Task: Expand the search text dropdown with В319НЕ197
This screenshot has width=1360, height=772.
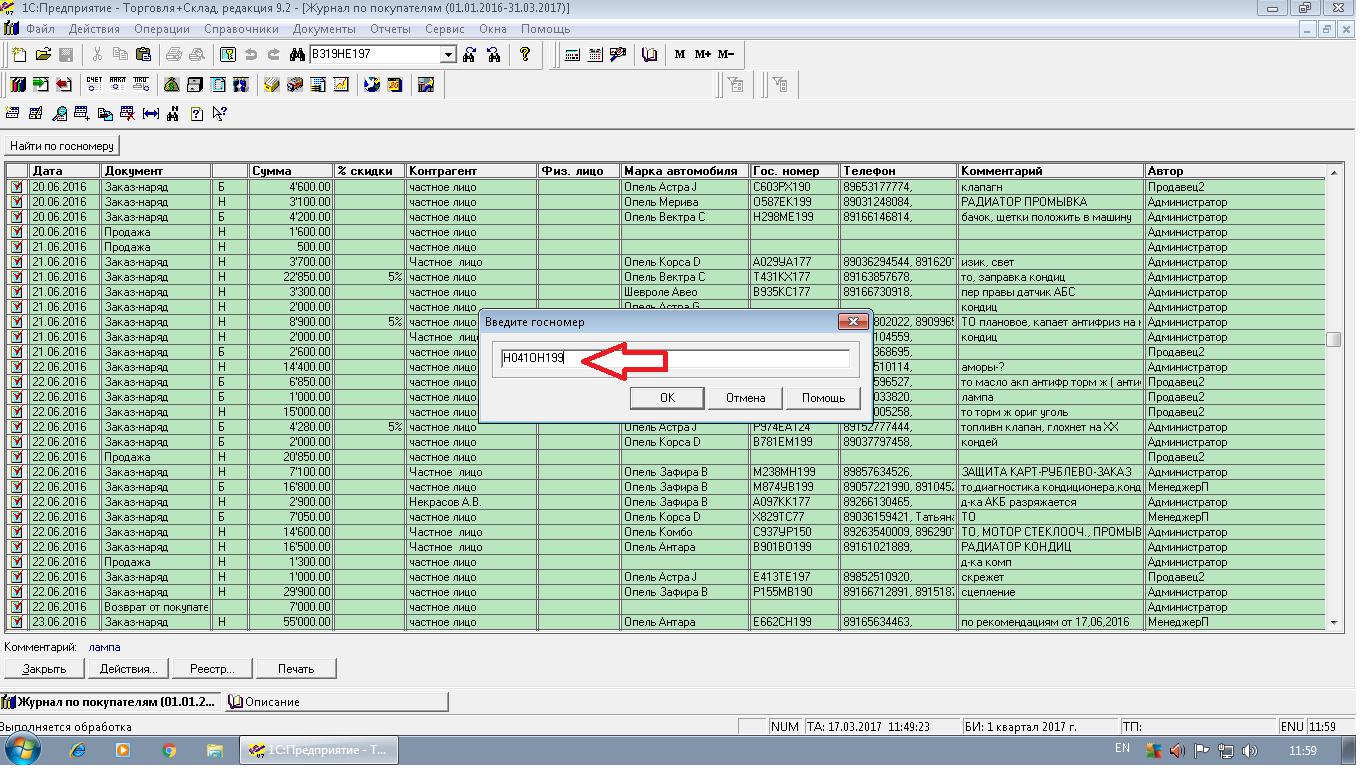Action: (x=447, y=55)
